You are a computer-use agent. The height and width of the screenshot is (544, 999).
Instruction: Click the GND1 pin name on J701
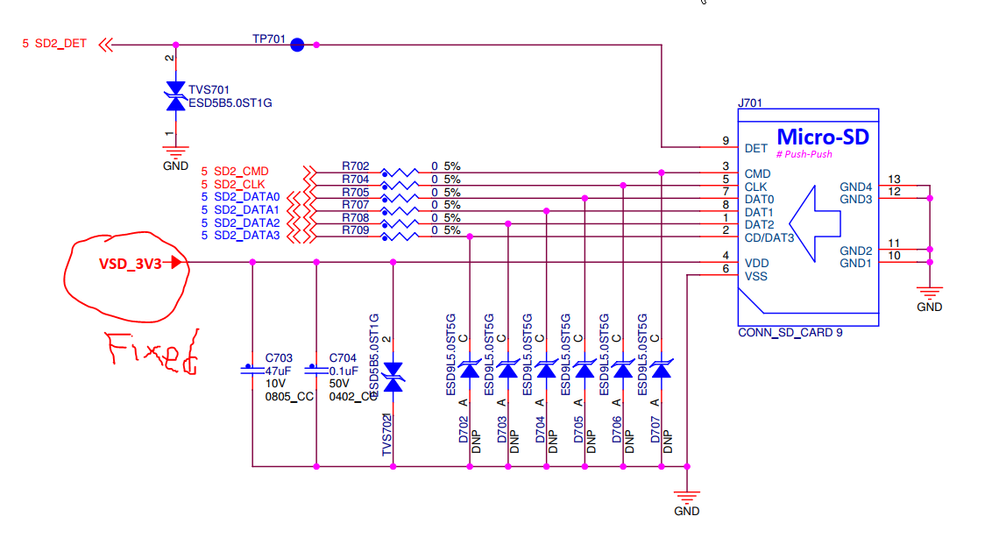pos(856,263)
